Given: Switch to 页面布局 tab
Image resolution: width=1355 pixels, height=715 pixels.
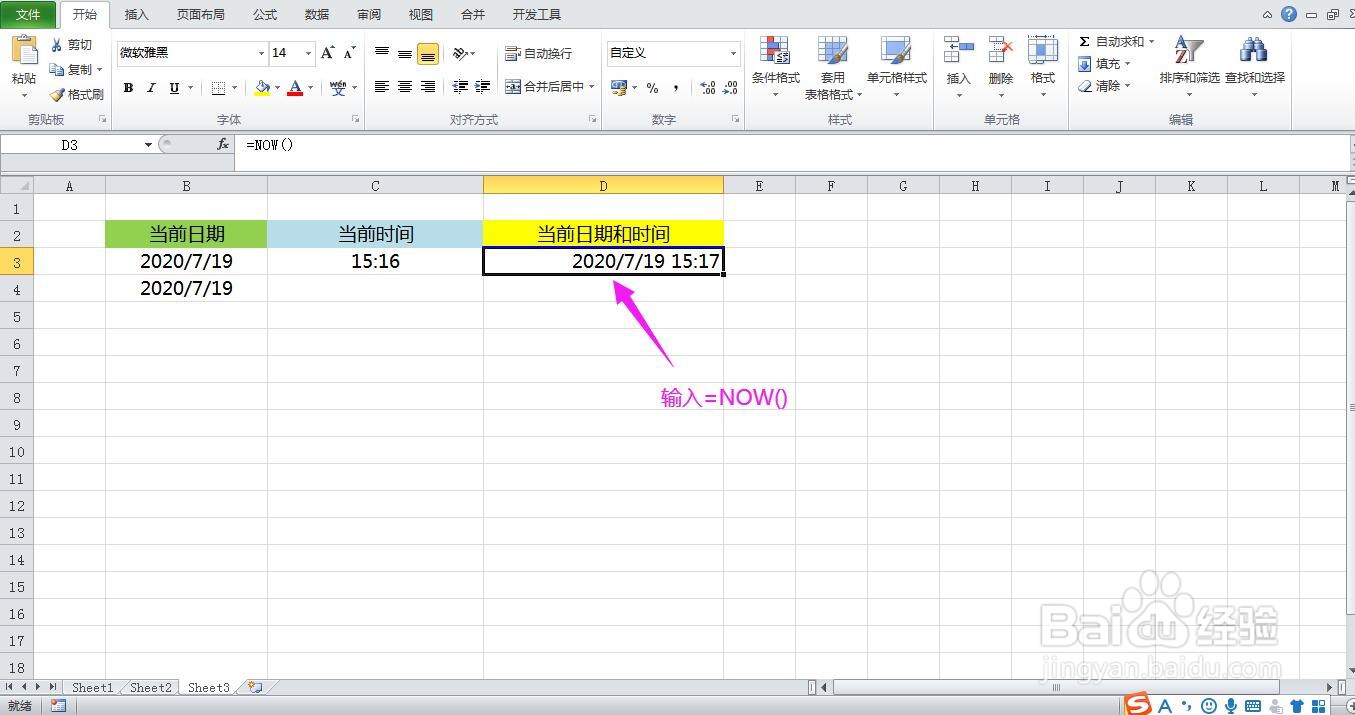Looking at the screenshot, I should pyautogui.click(x=200, y=15).
